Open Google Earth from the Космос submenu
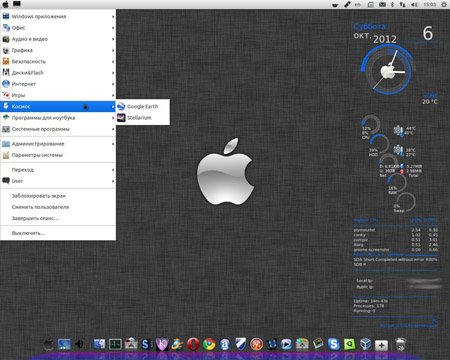 click(x=143, y=106)
